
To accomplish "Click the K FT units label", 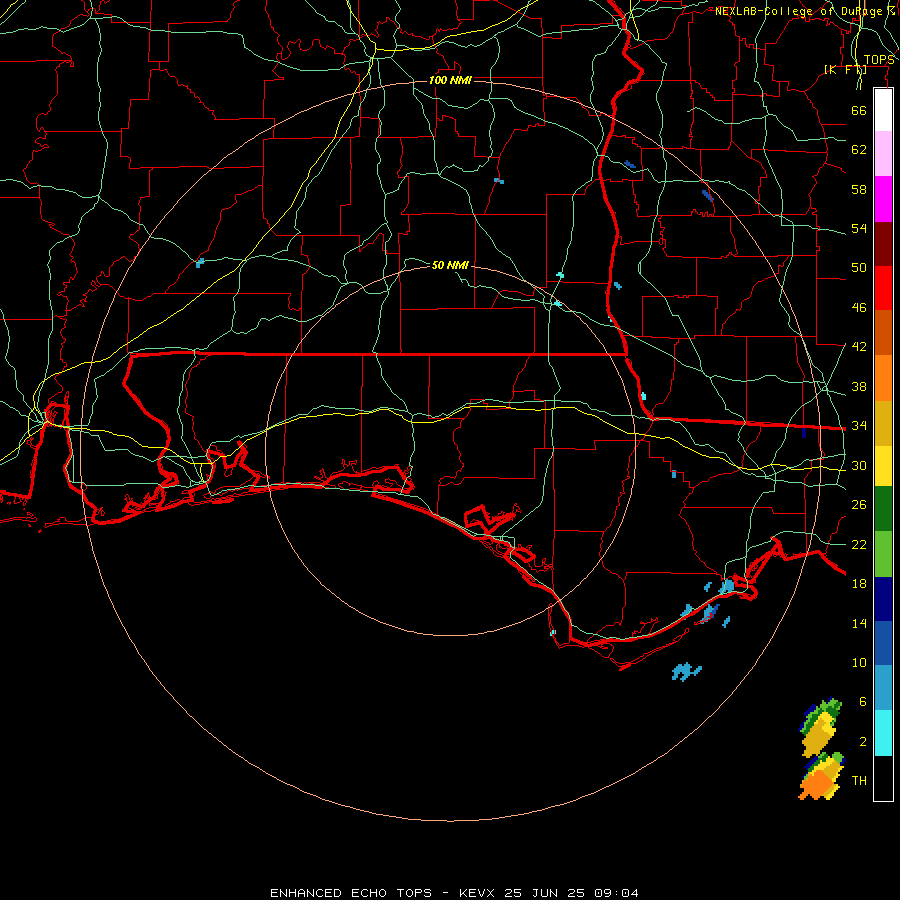I will [x=845, y=69].
